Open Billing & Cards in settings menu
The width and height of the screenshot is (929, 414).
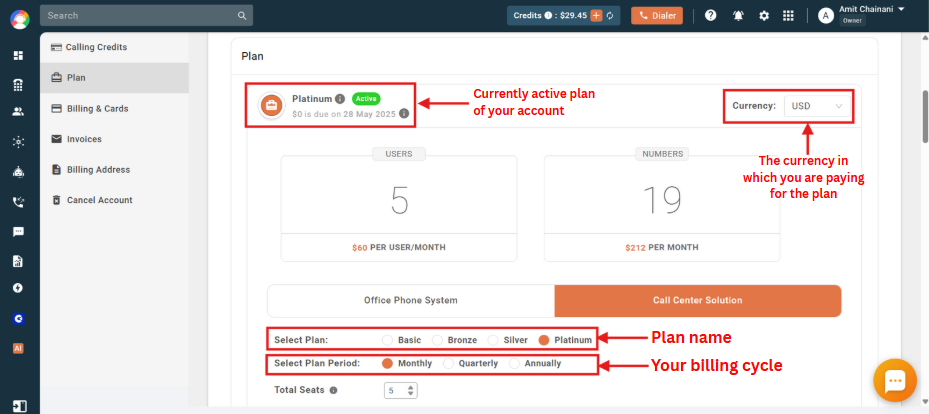point(114,108)
